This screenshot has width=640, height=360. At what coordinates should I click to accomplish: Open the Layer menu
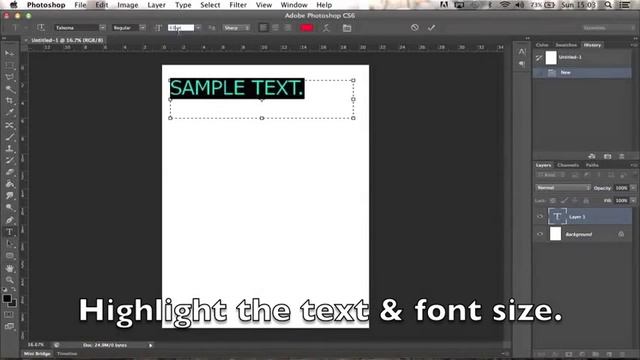coord(156,5)
